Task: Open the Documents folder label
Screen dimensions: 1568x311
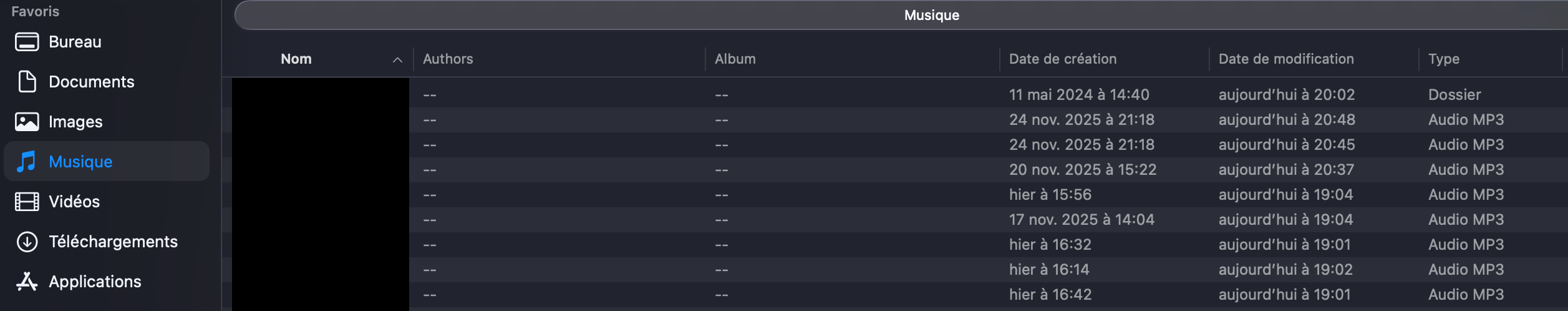Action: coord(91,82)
